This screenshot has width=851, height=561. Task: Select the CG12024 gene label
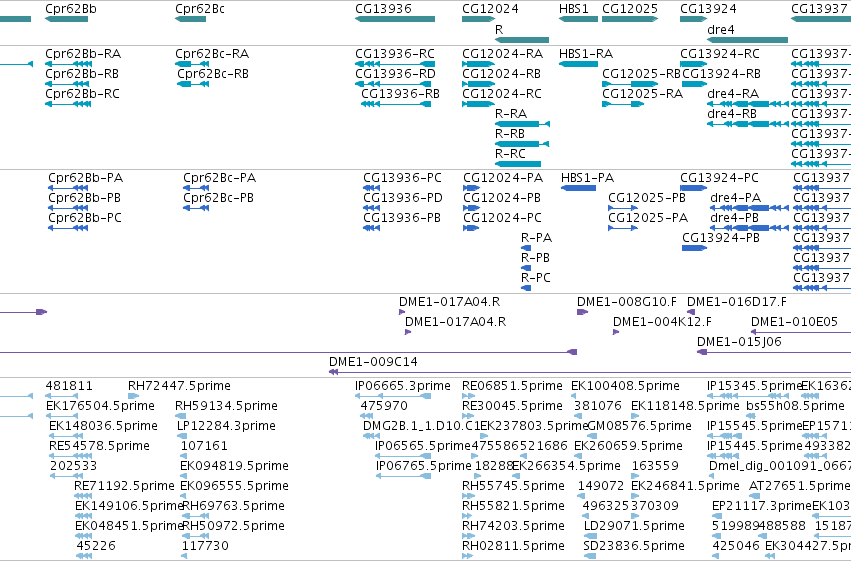[x=490, y=9]
